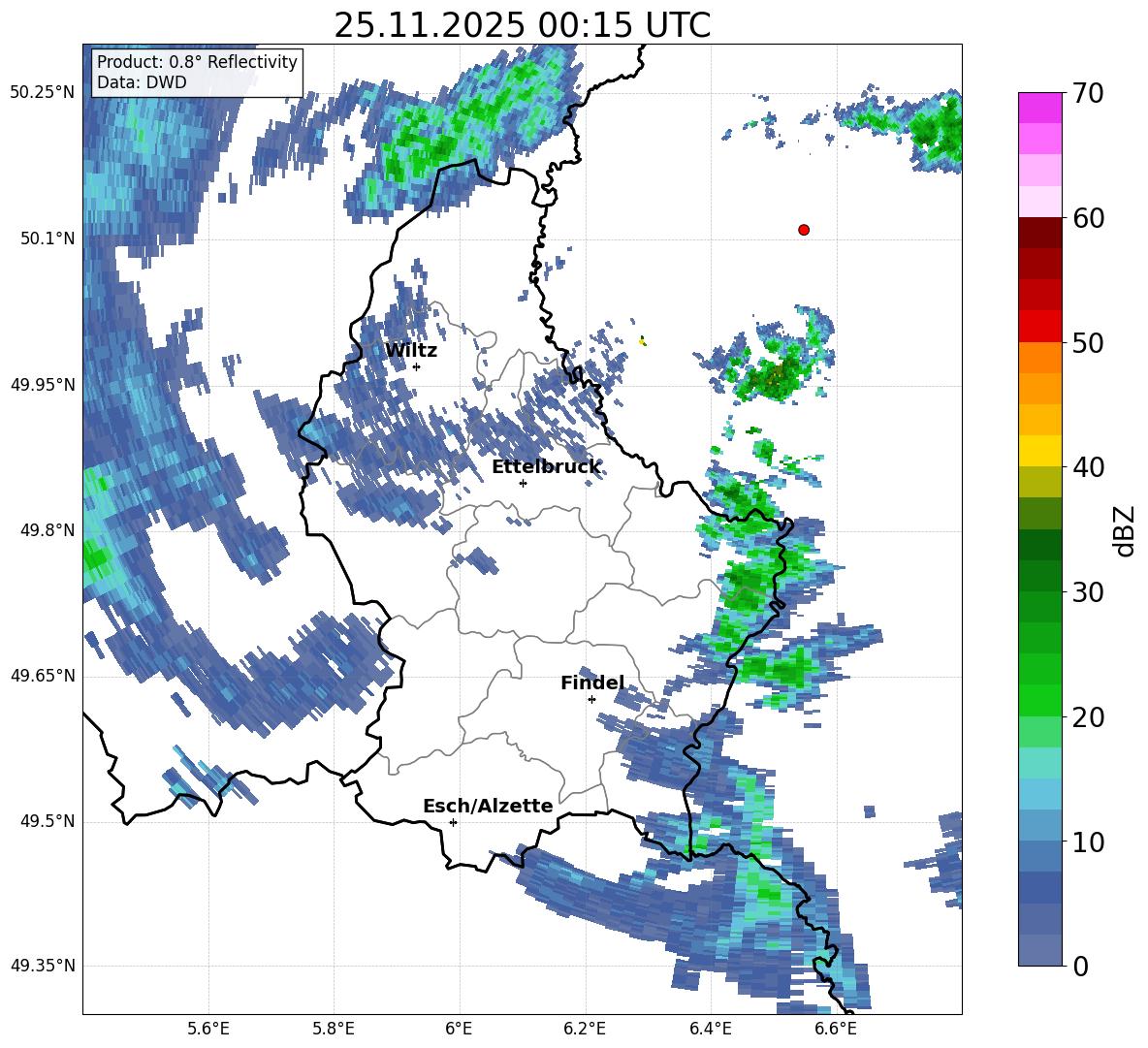Click the Esch/Alzette city label
1148x1048 pixels.
click(x=488, y=806)
